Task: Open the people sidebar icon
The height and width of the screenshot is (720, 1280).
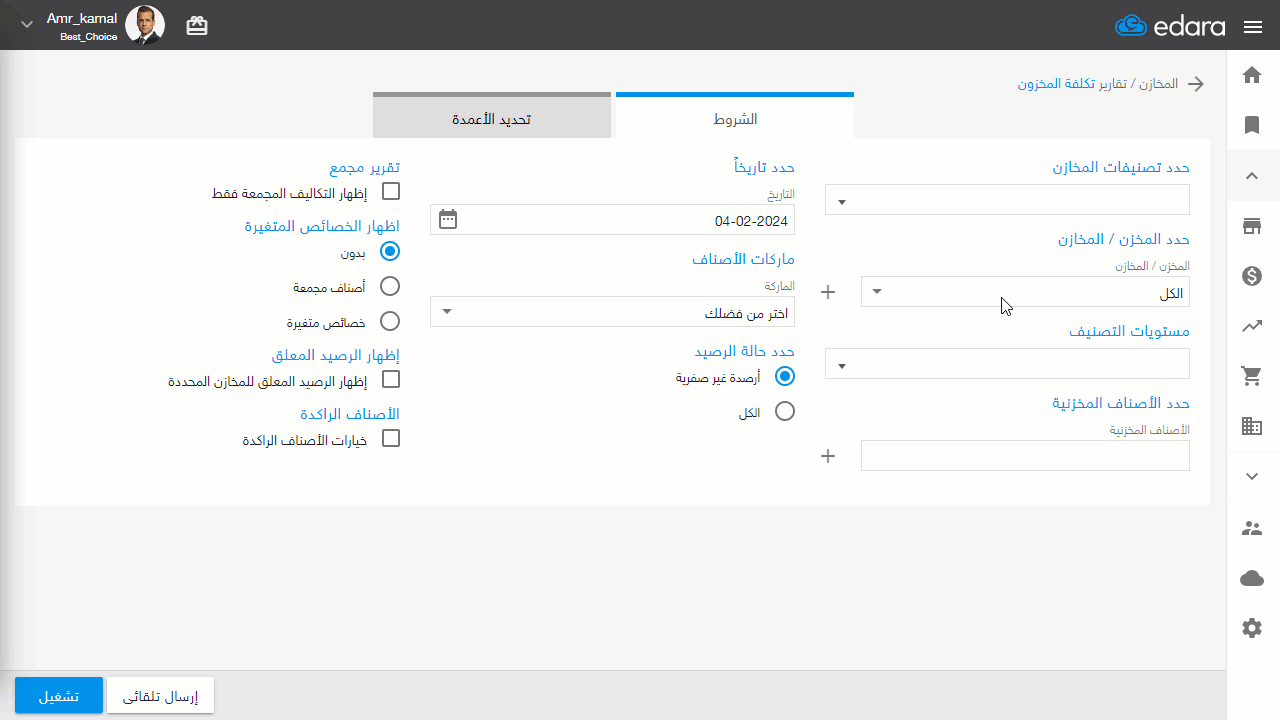Action: 1252,528
